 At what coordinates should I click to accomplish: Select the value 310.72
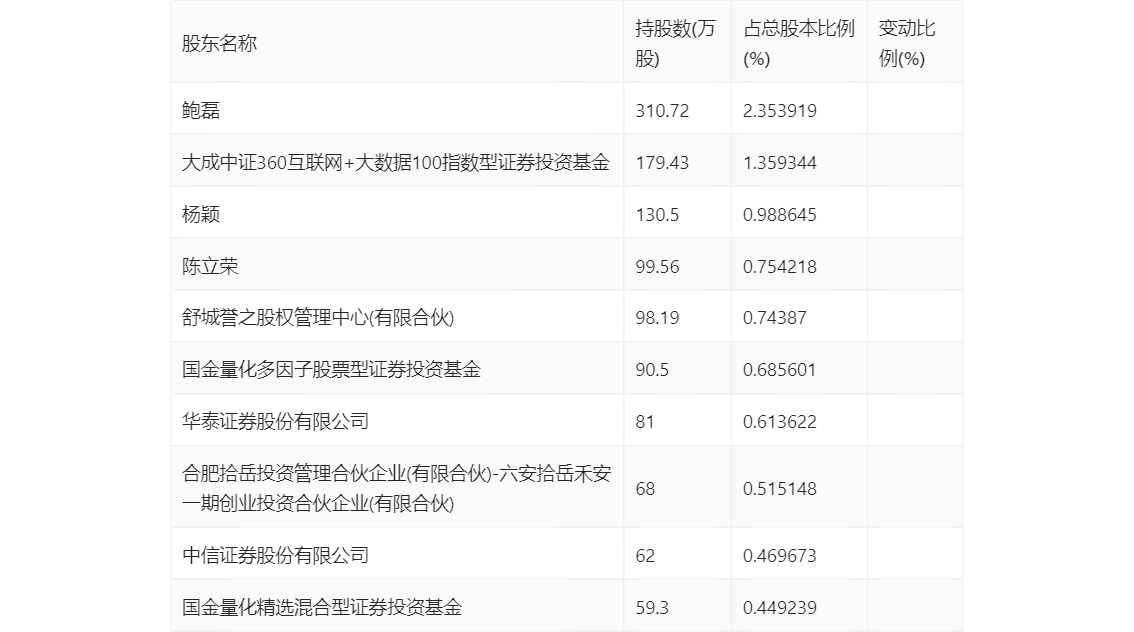tap(662, 111)
